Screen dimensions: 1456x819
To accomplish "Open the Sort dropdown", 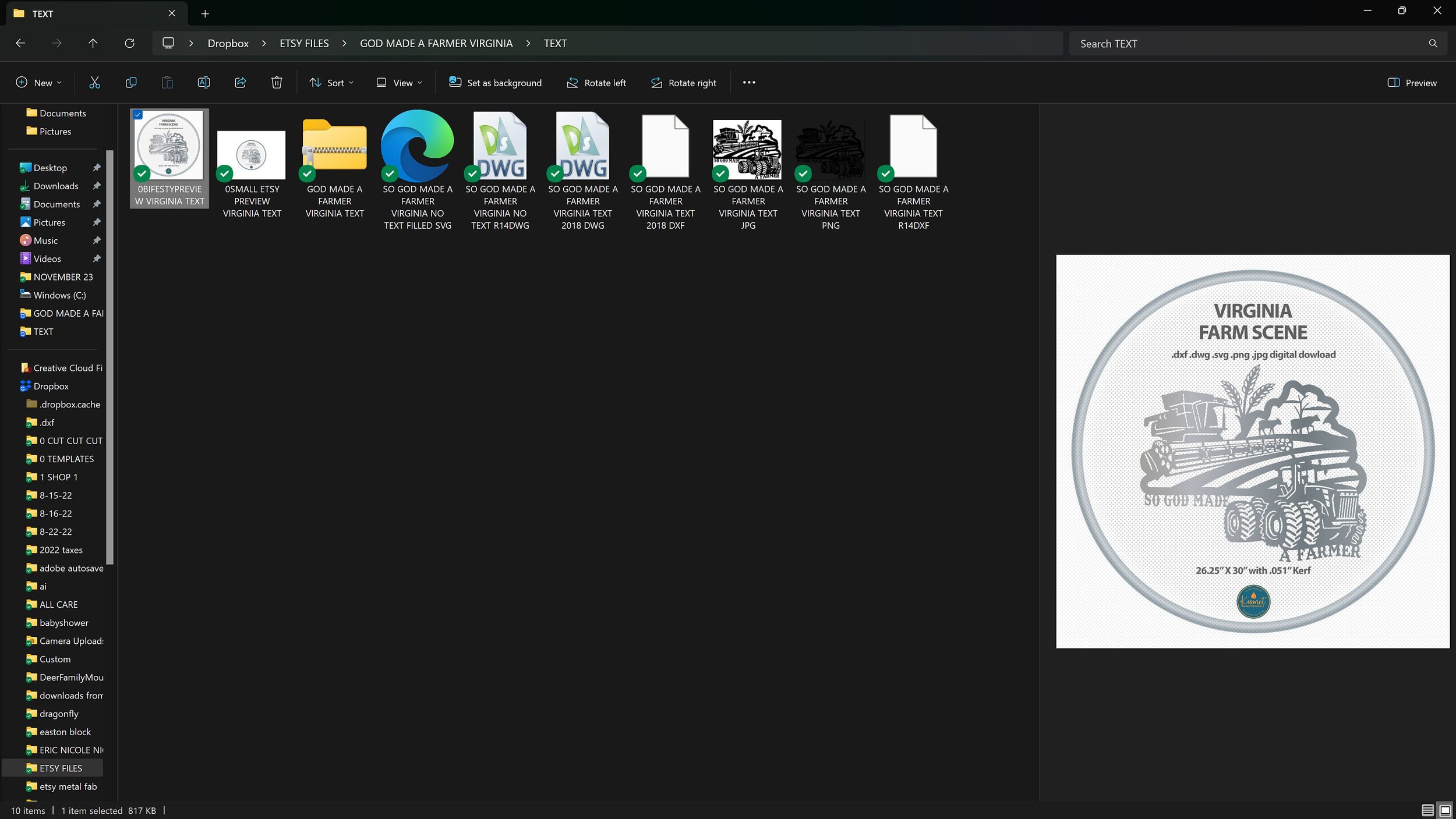I will pyautogui.click(x=331, y=83).
